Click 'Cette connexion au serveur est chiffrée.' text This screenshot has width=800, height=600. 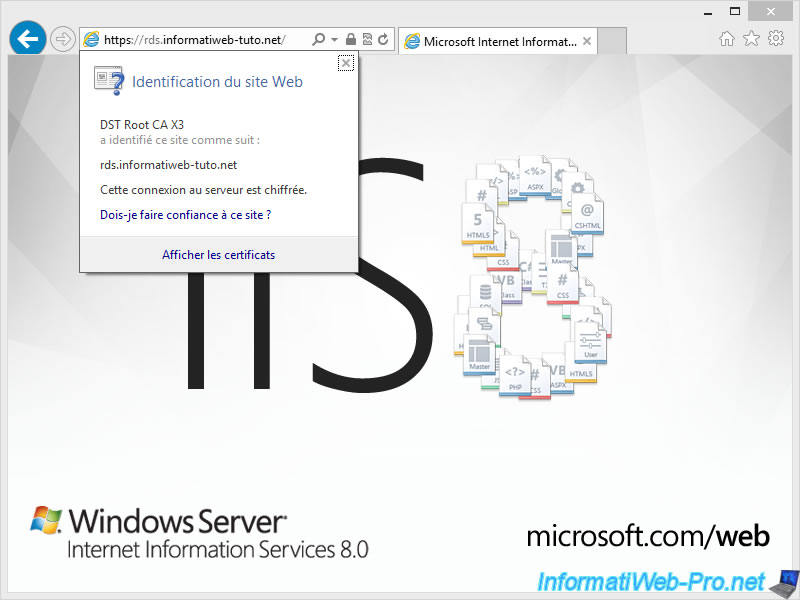(203, 190)
